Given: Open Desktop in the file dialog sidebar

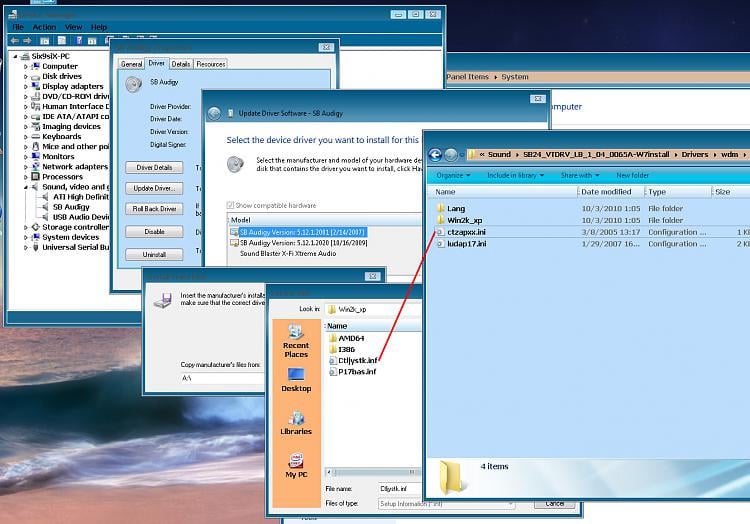Looking at the screenshot, I should click(296, 380).
